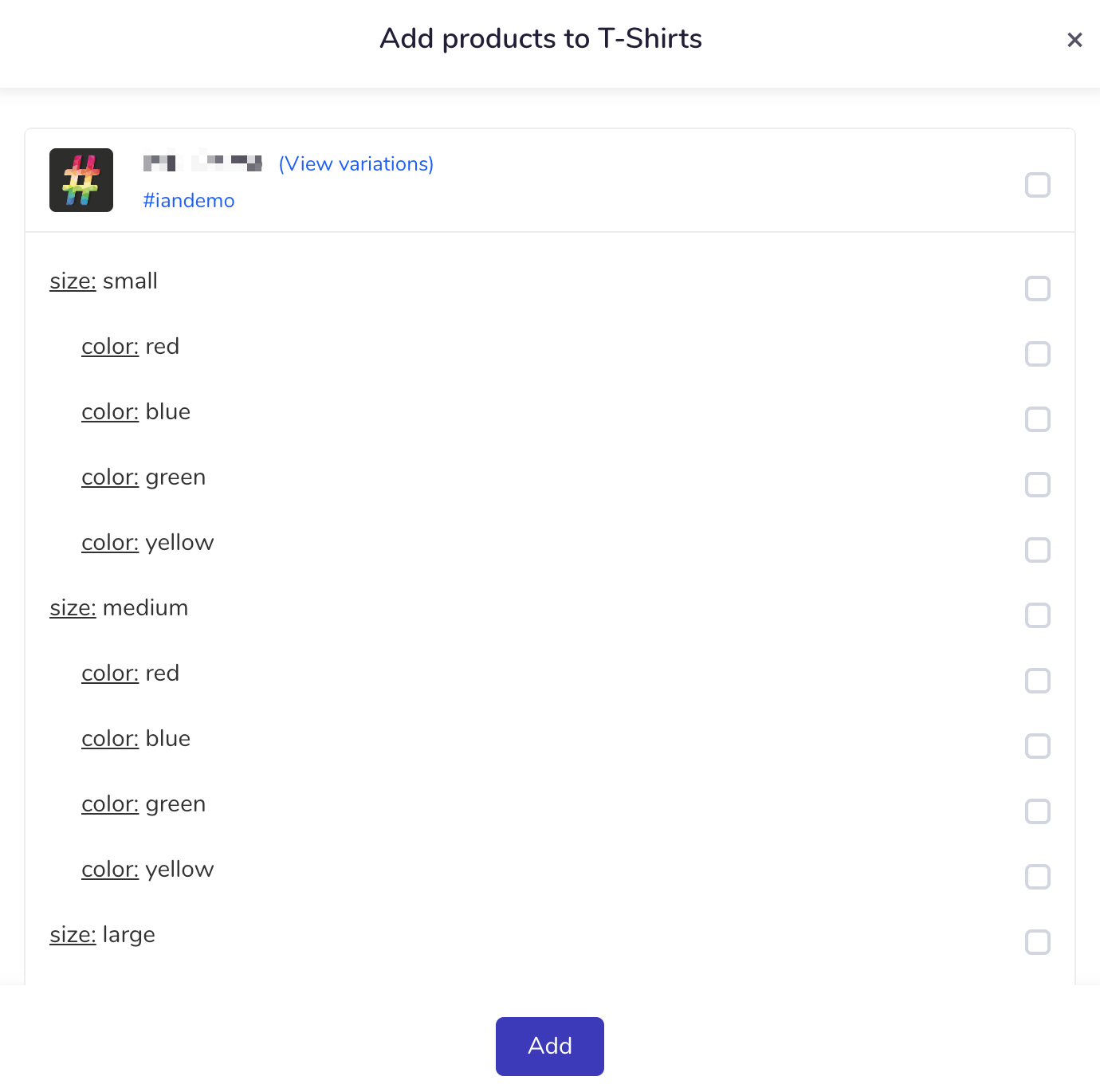Check color red under size small
Image resolution: width=1100 pixels, height=1092 pixels.
[x=1038, y=354]
